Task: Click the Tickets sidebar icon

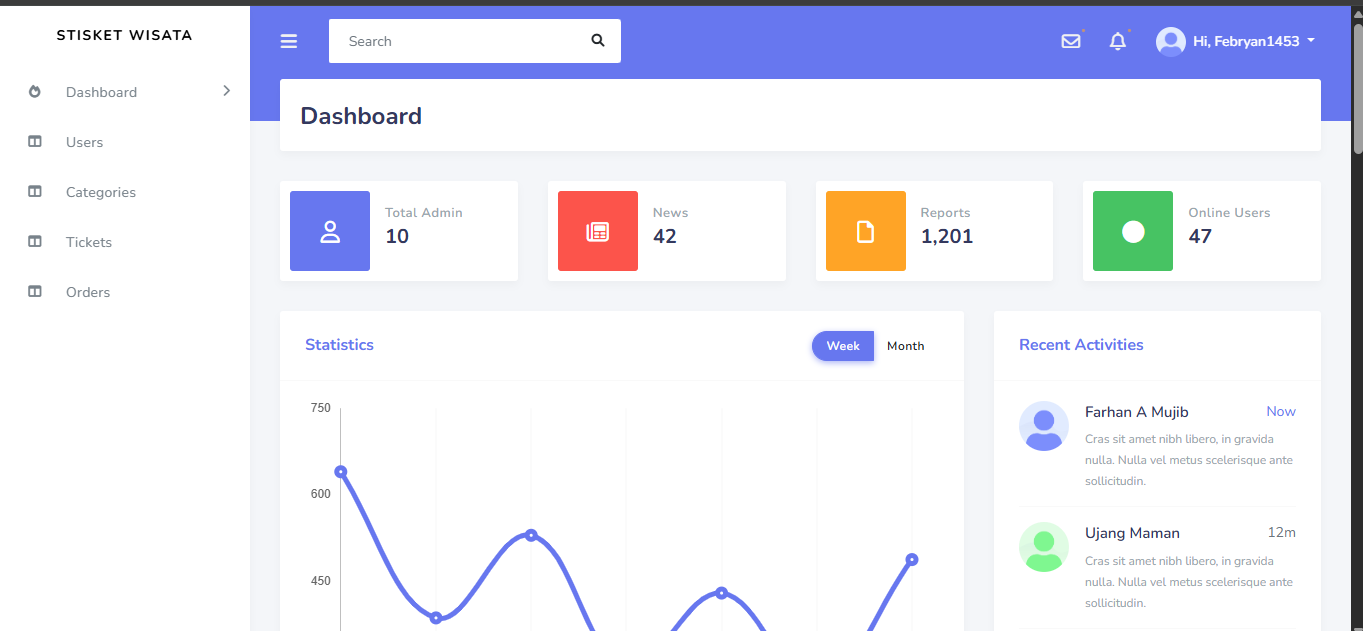Action: [x=35, y=242]
